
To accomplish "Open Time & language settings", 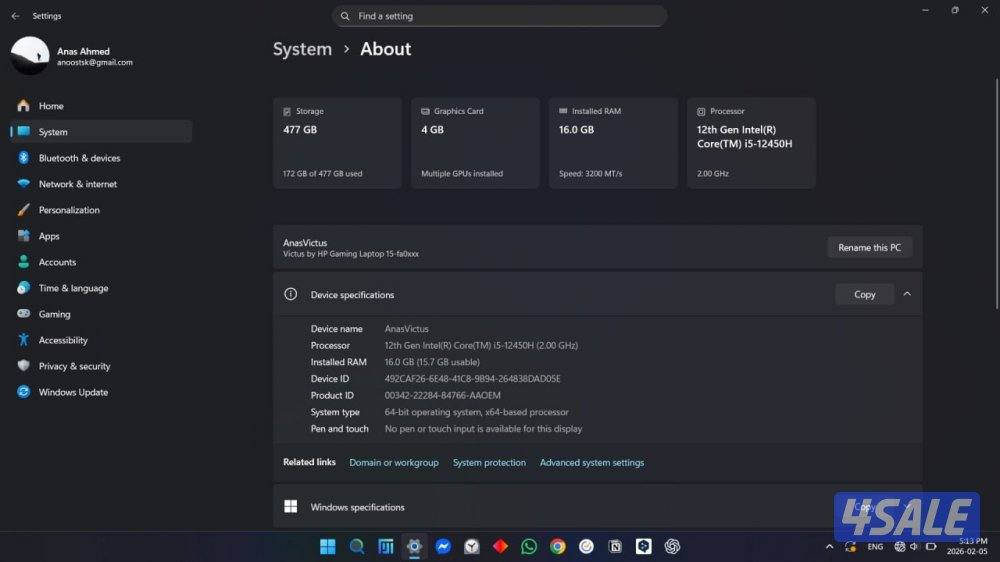I will pos(102,288).
